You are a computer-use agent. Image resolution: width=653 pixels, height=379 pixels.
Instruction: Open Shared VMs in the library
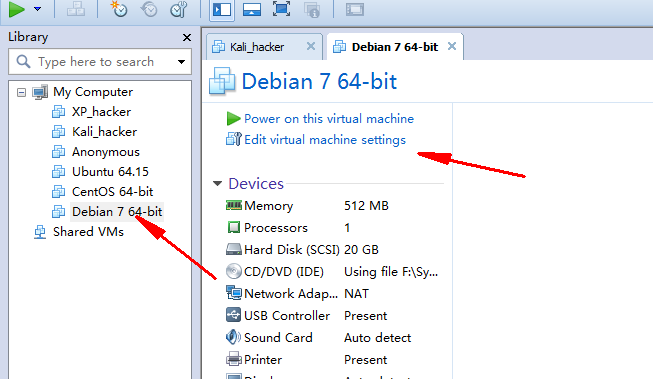pyautogui.click(x=88, y=232)
